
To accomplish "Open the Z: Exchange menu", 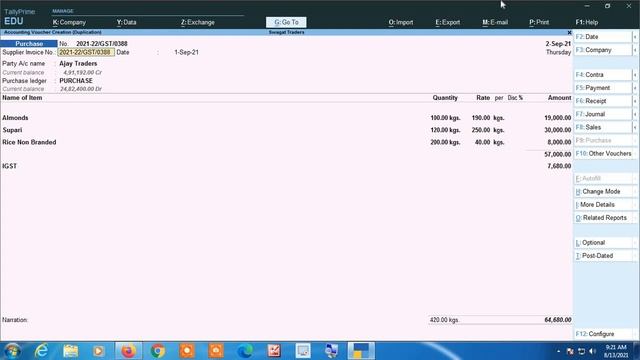I will coord(198,22).
